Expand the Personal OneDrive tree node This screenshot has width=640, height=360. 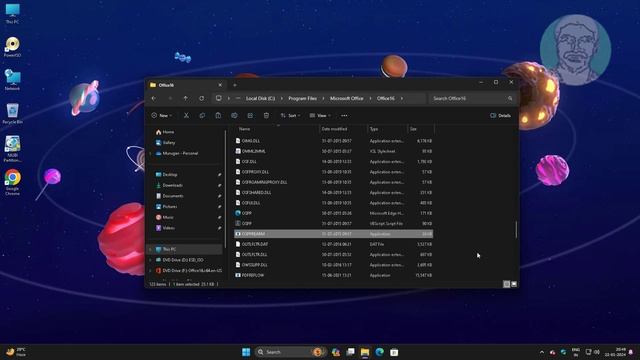(150, 153)
